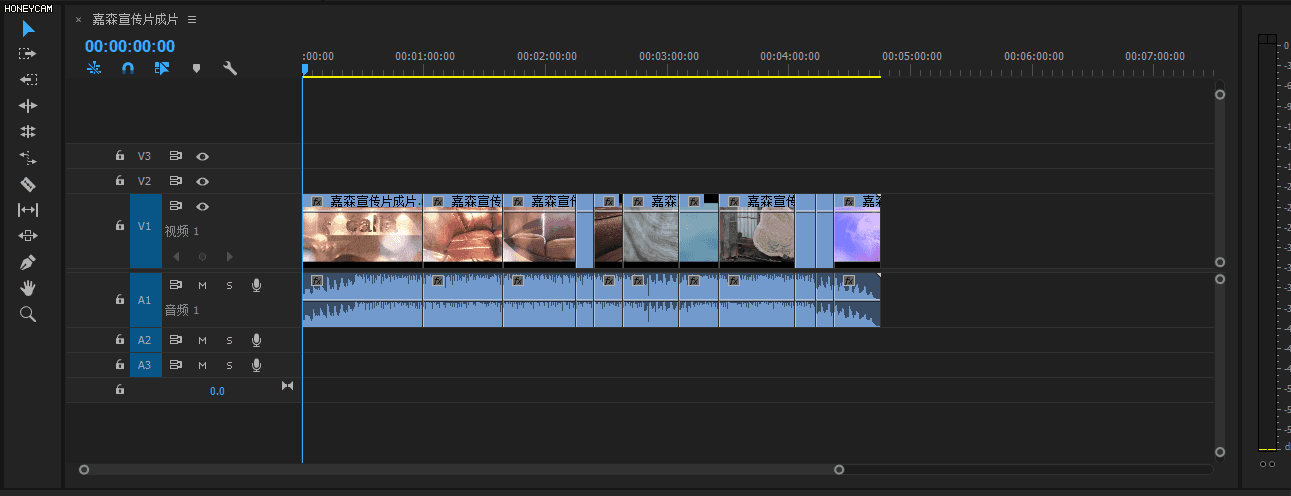Select the Ripple Edit tool
This screenshot has width=1291, height=496.
pyautogui.click(x=28, y=106)
